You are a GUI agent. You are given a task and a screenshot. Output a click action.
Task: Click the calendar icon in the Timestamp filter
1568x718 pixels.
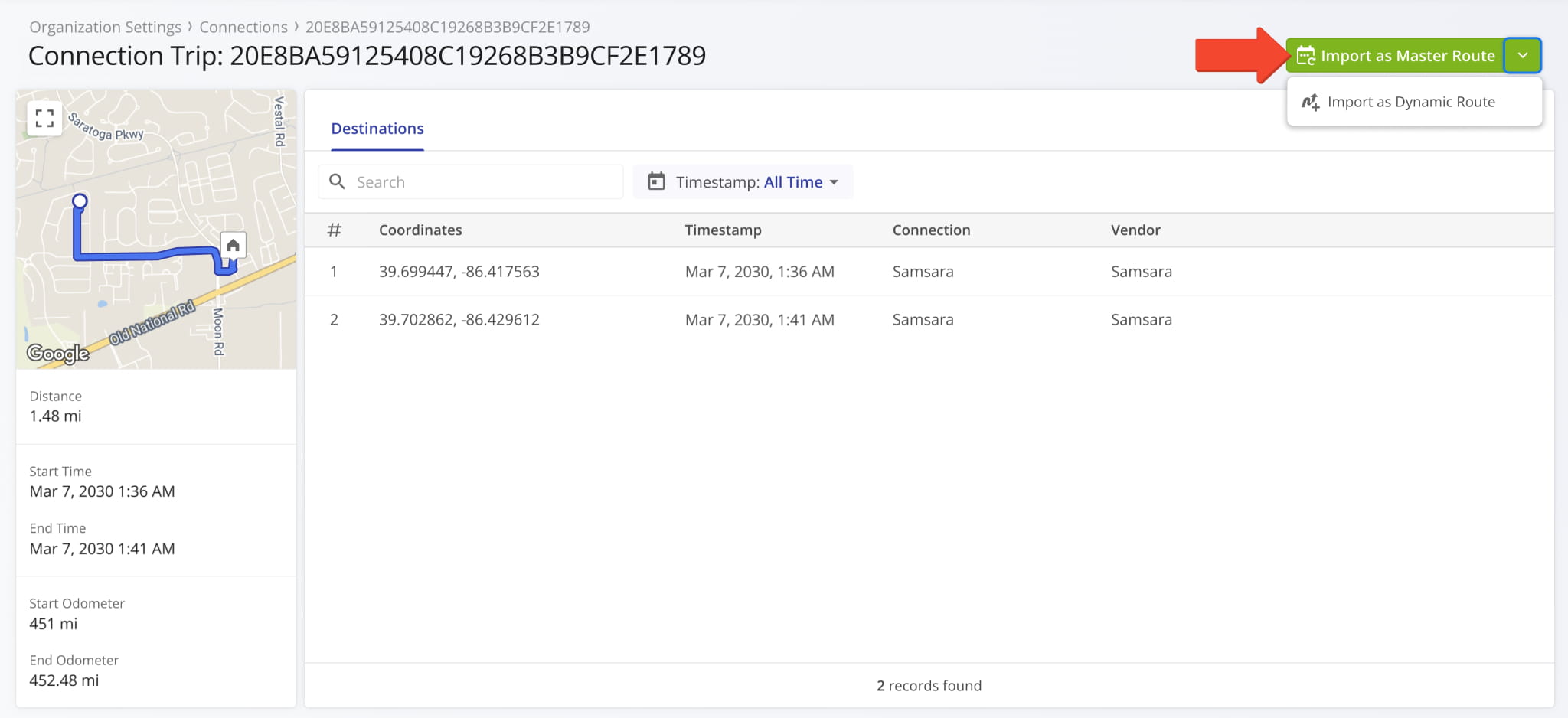(x=655, y=181)
